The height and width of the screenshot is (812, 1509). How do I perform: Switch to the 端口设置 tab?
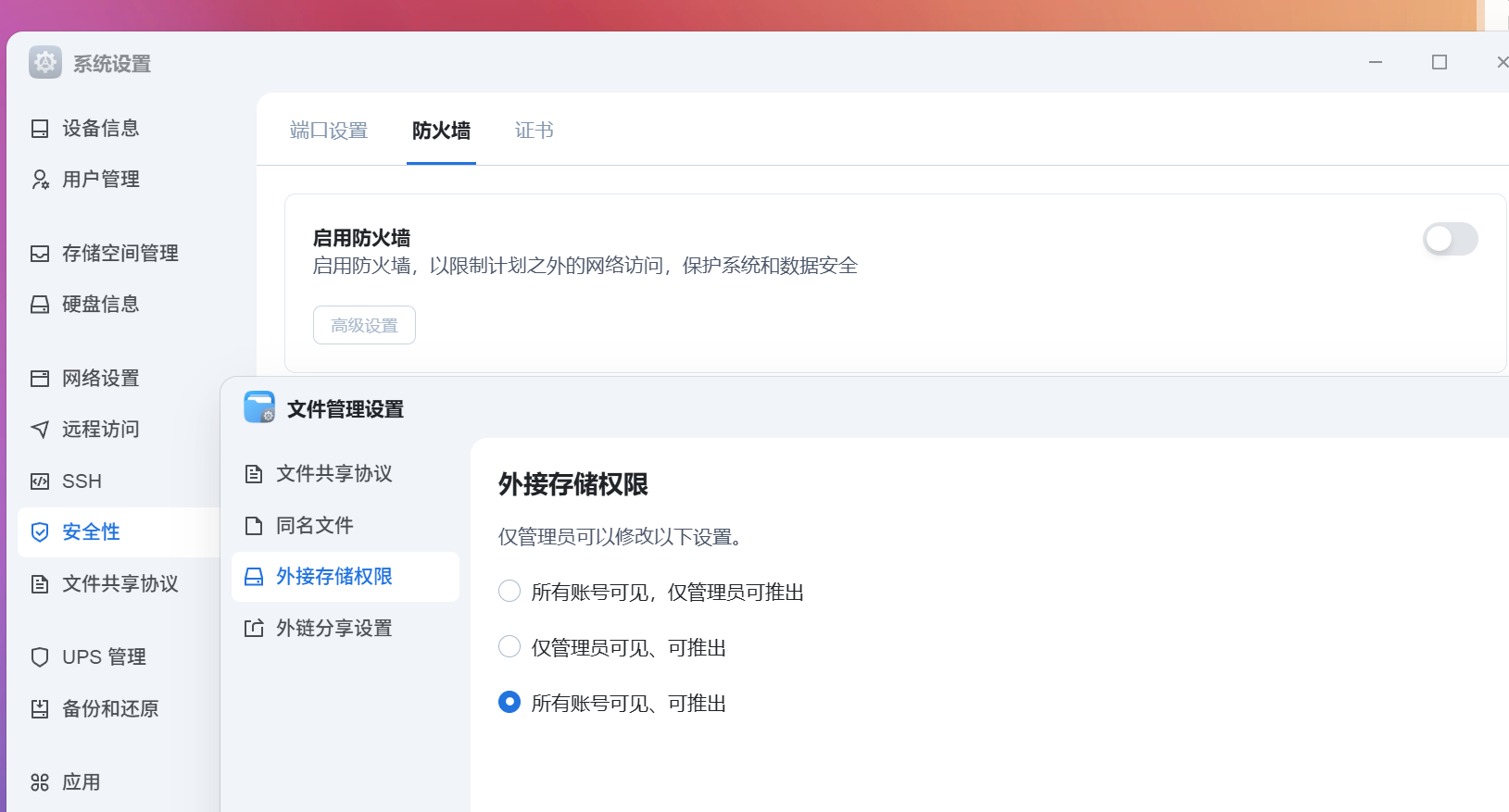(329, 131)
